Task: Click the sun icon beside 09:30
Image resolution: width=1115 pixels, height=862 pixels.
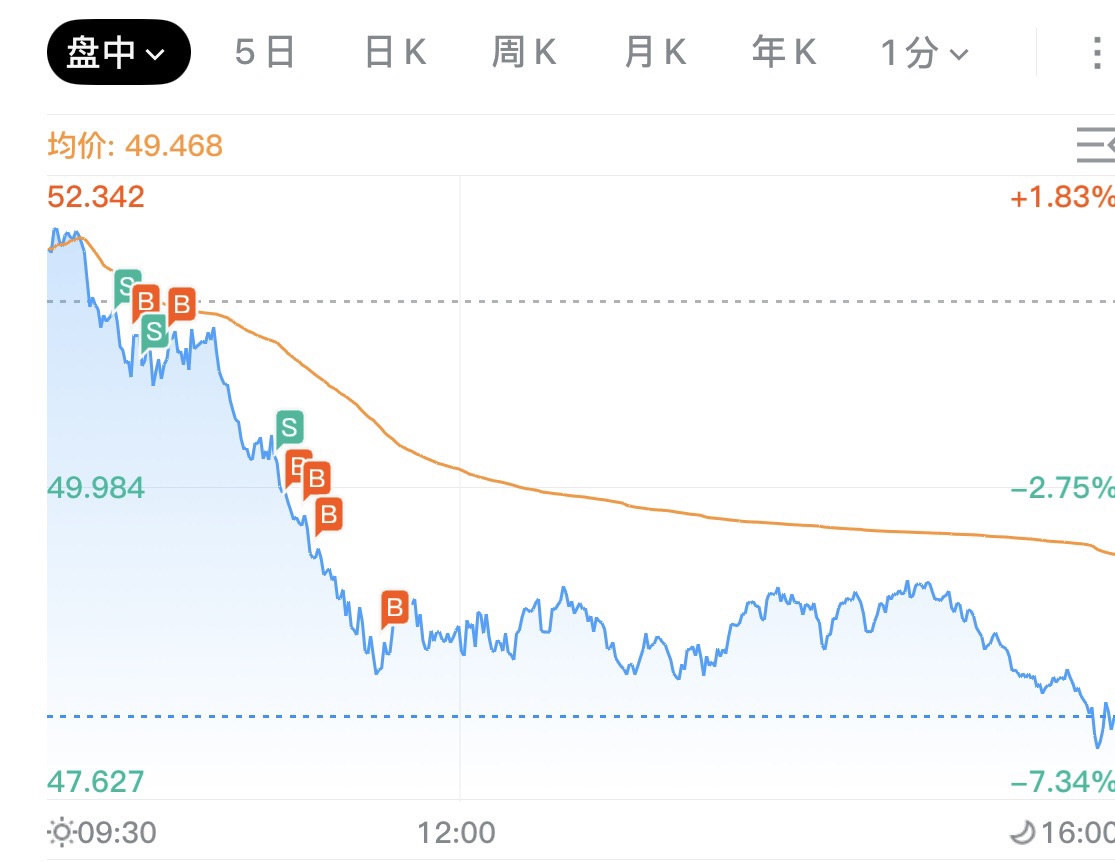Action: (61, 832)
